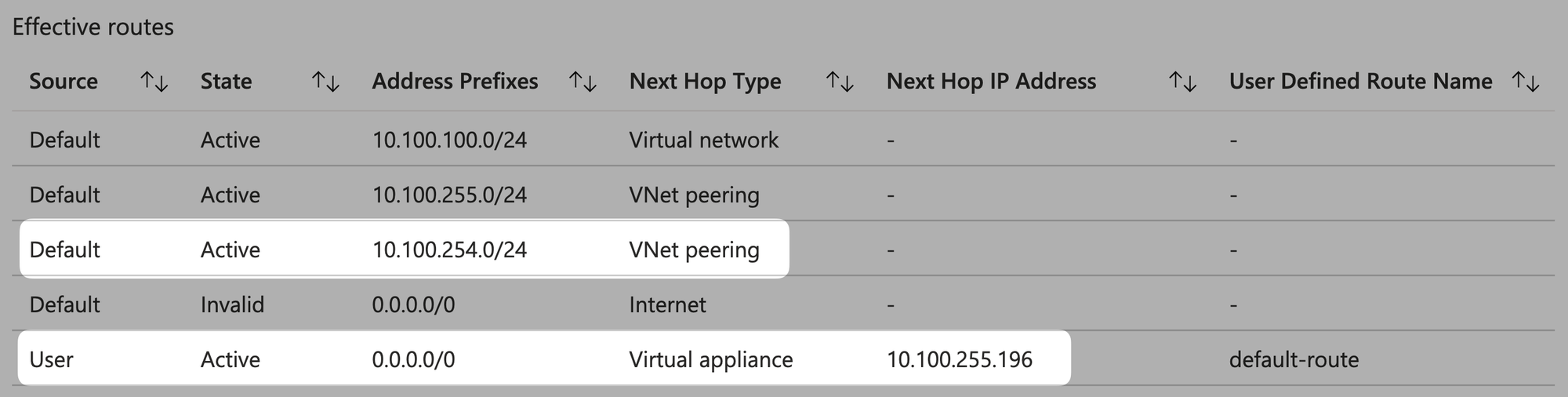Viewport: 1568px width, 397px height.
Task: Select the User Virtual appliance route row
Action: pos(783,359)
